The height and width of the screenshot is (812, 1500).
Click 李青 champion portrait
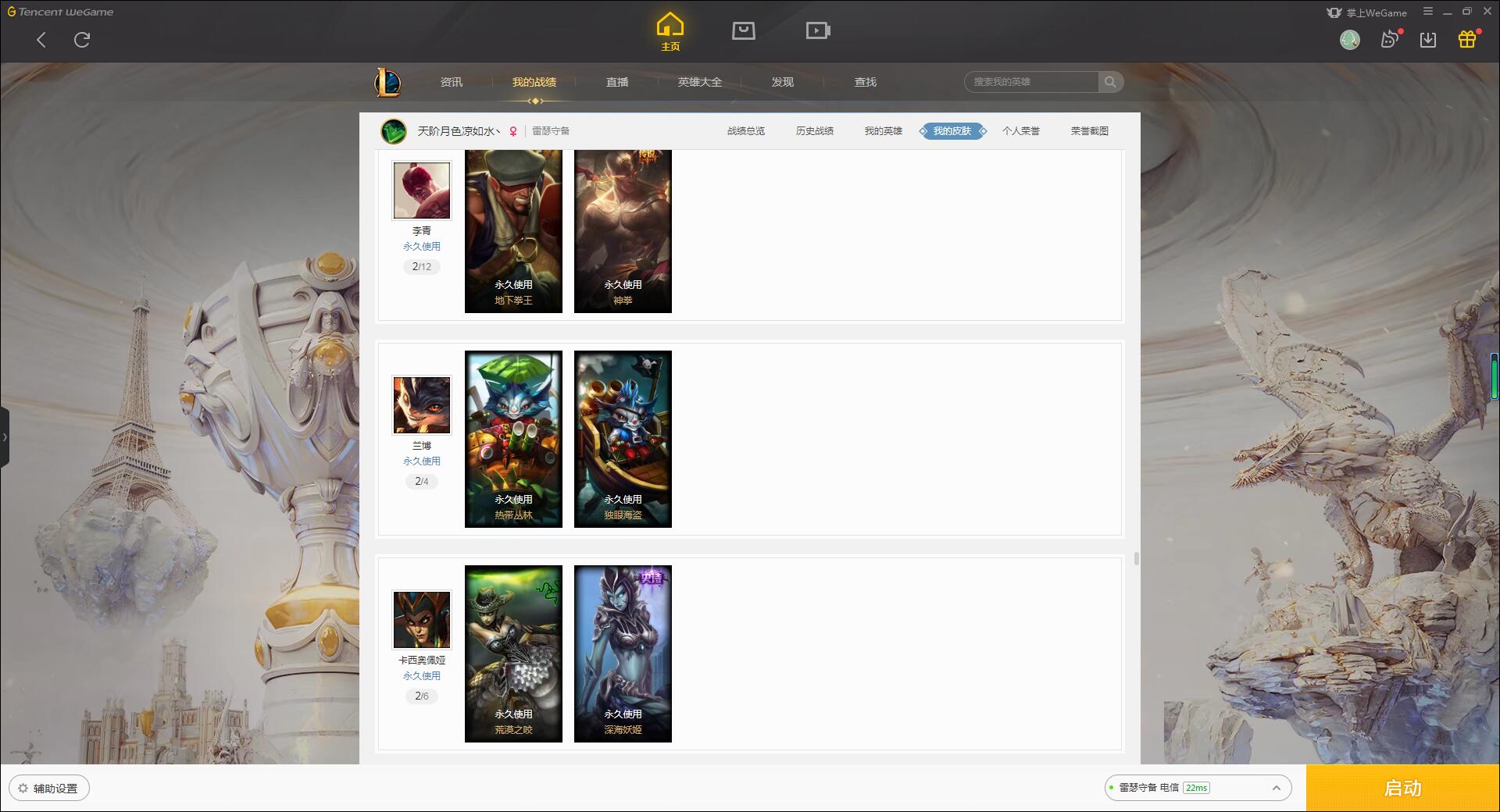point(422,191)
